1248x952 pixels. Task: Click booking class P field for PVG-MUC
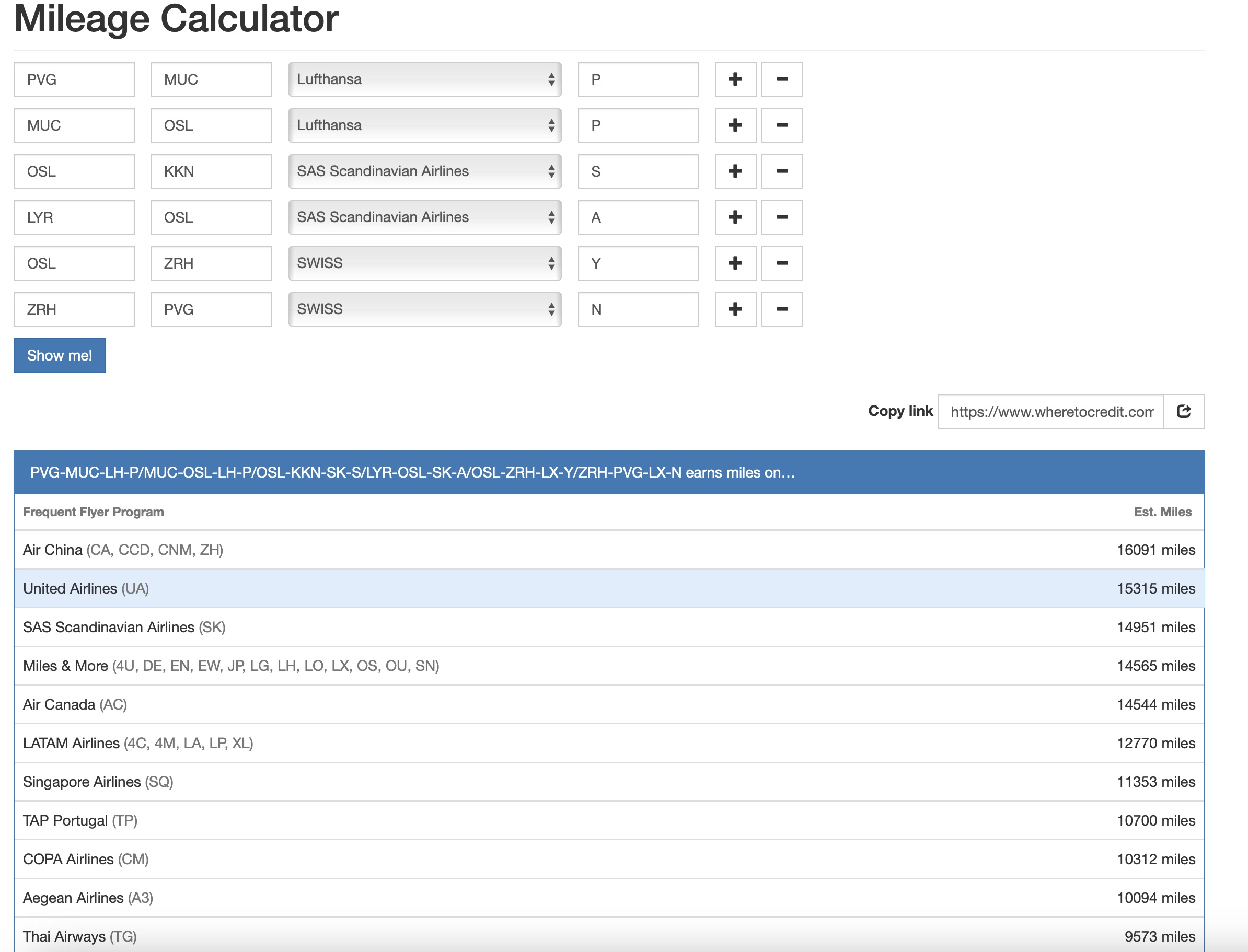638,79
